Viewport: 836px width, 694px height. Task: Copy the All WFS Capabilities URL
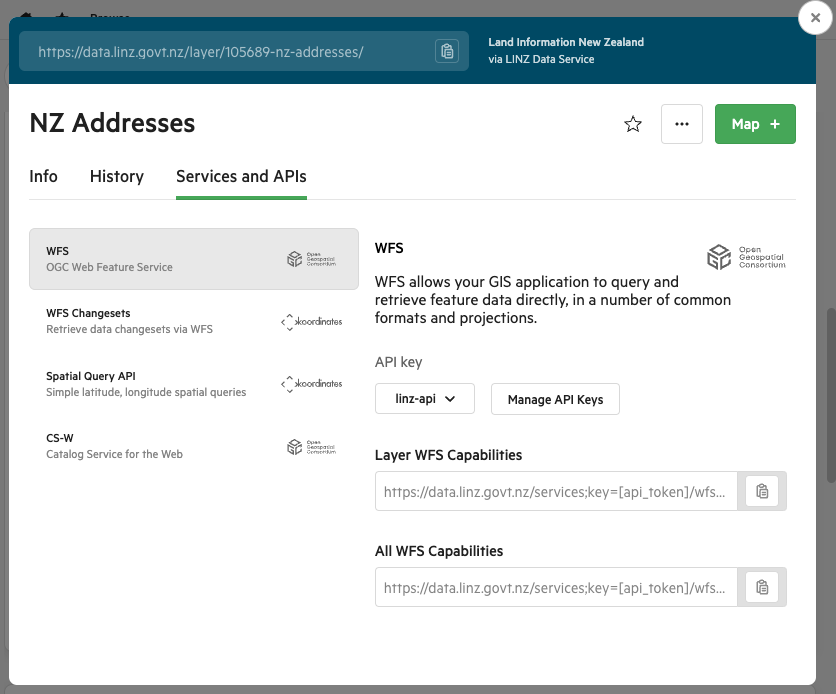click(762, 587)
